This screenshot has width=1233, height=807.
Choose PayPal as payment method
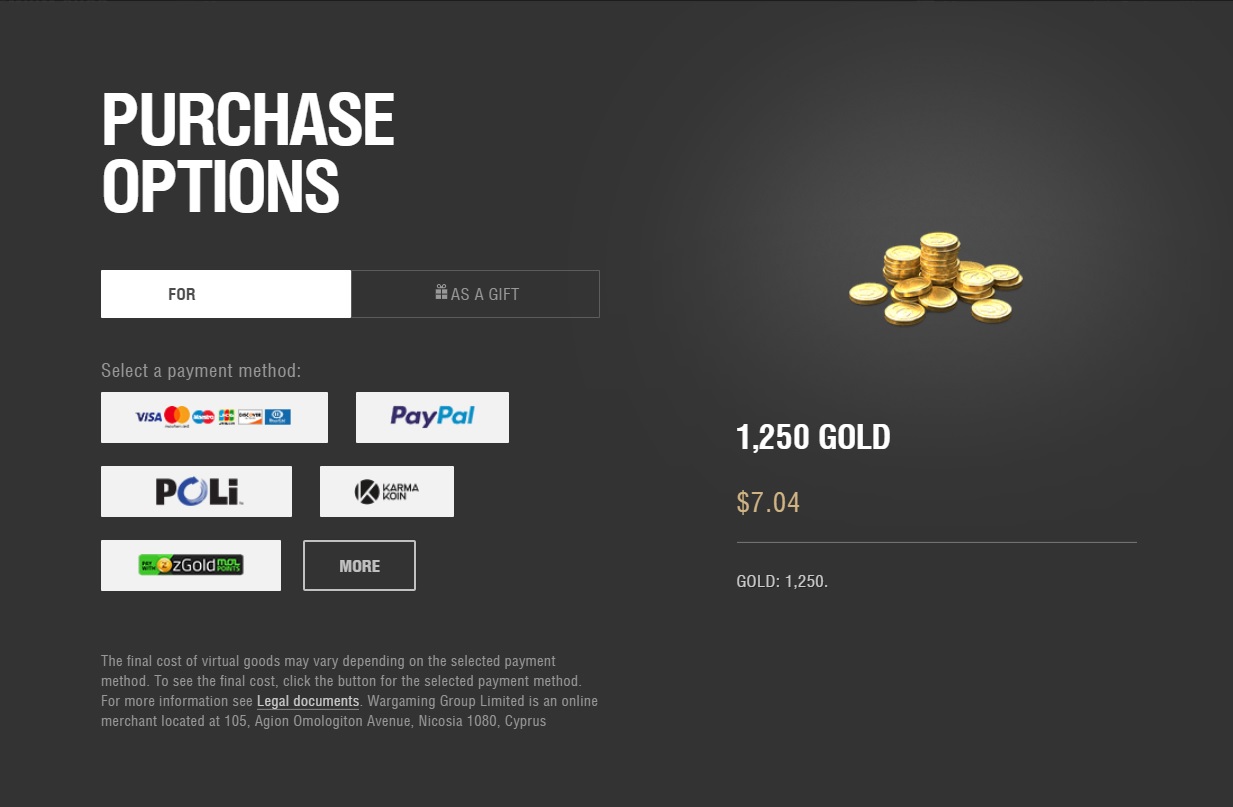pos(432,417)
